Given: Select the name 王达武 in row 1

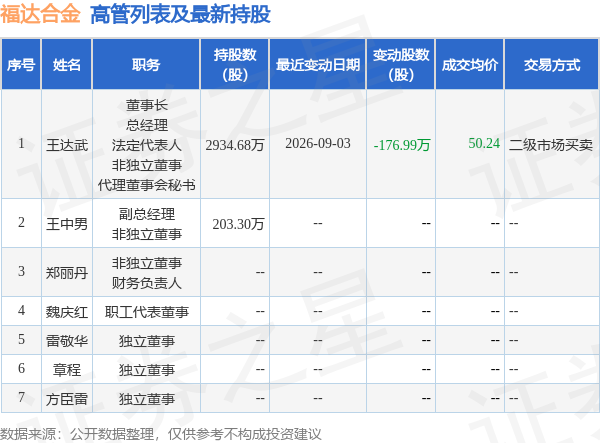Looking at the screenshot, I should pyautogui.click(x=67, y=145).
